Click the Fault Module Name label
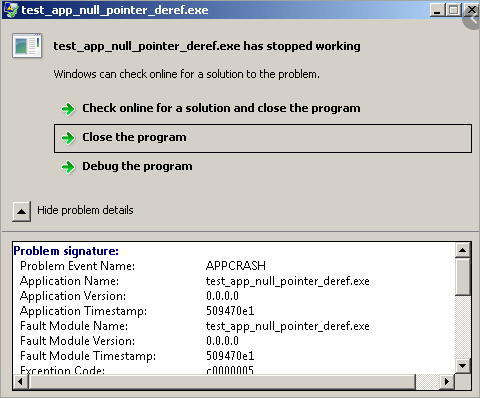Viewport: 480px width, 398px height. 74,326
